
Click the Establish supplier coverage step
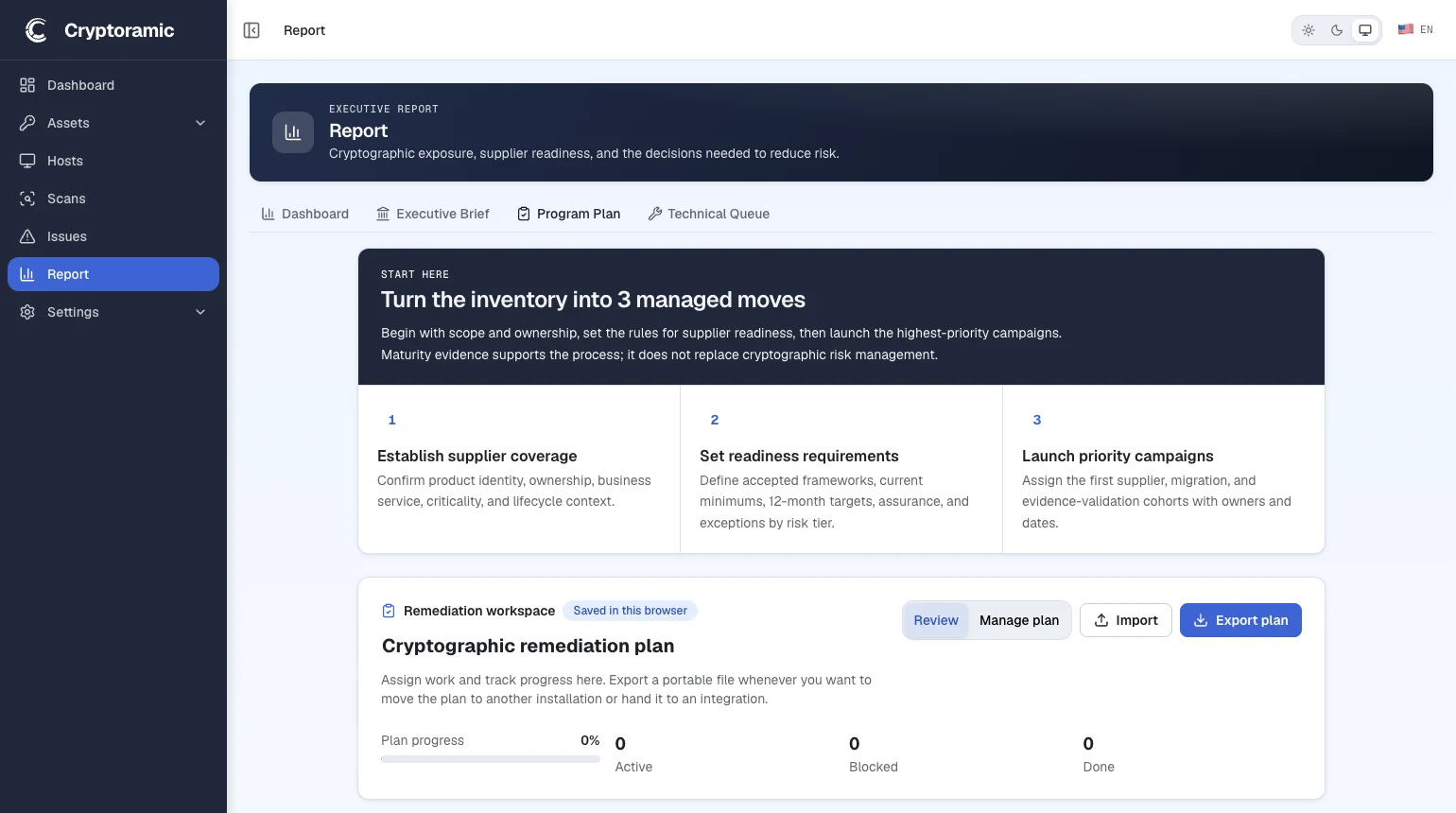[519, 469]
